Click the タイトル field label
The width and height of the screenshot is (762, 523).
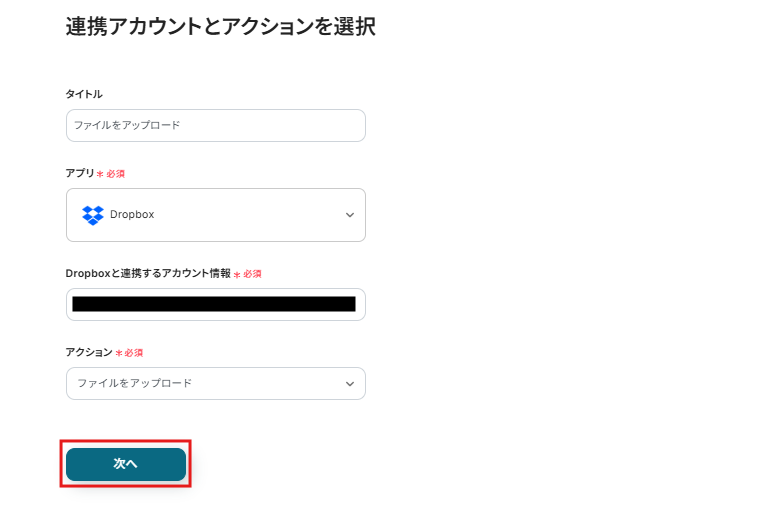[x=84, y=94]
